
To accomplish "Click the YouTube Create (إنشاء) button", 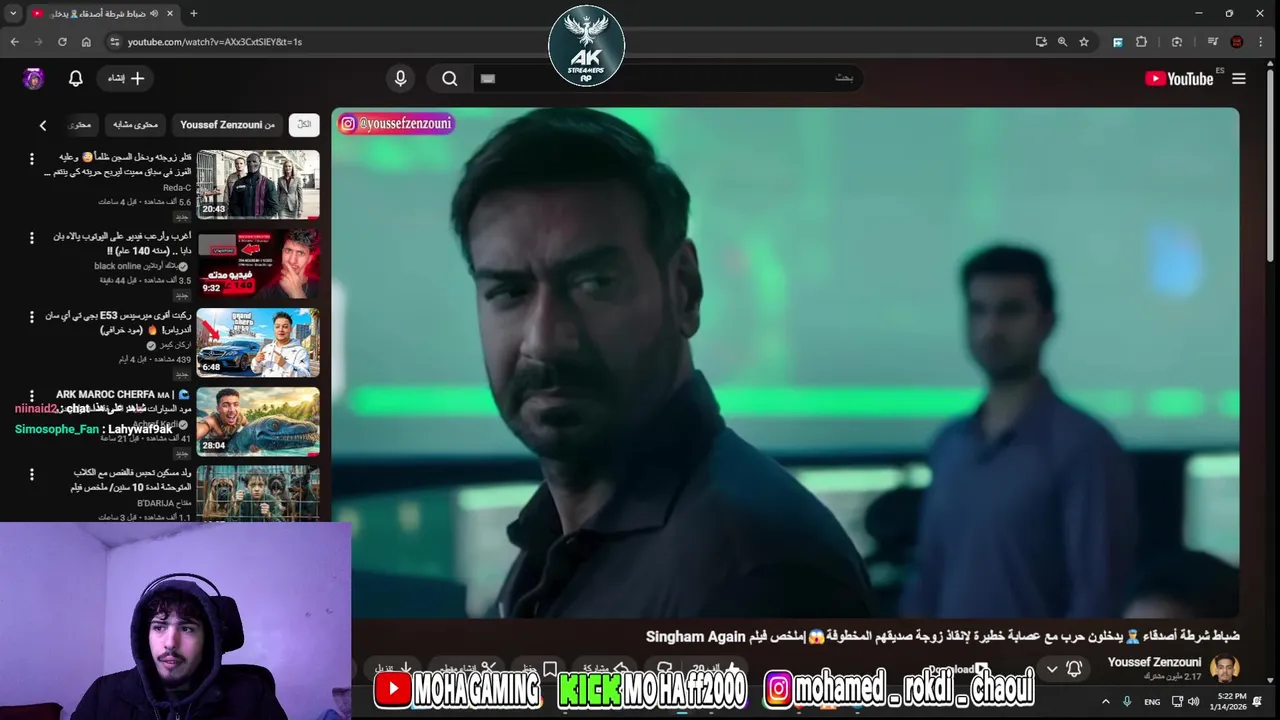I will click(x=126, y=78).
